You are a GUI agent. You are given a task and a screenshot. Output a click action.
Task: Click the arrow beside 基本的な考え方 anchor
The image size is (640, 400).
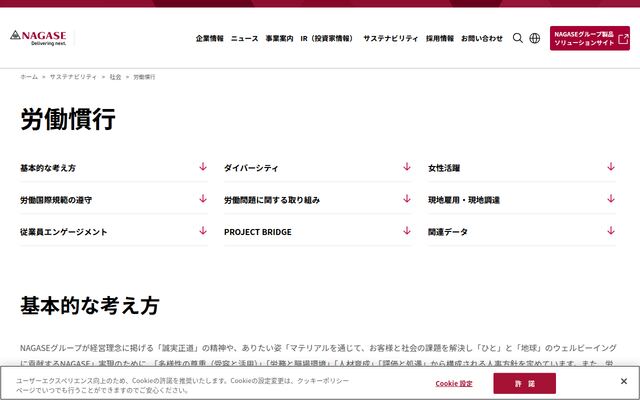pyautogui.click(x=203, y=167)
